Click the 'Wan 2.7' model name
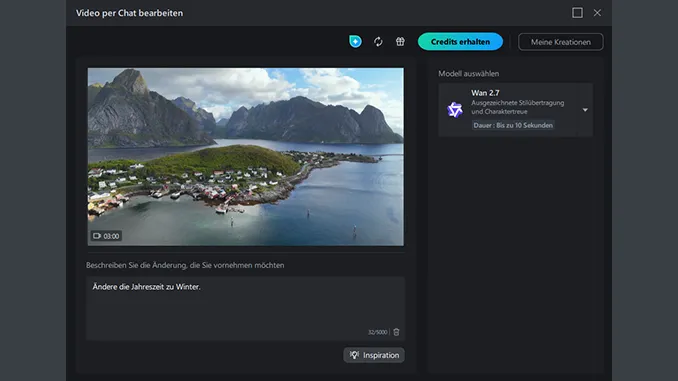 485,93
